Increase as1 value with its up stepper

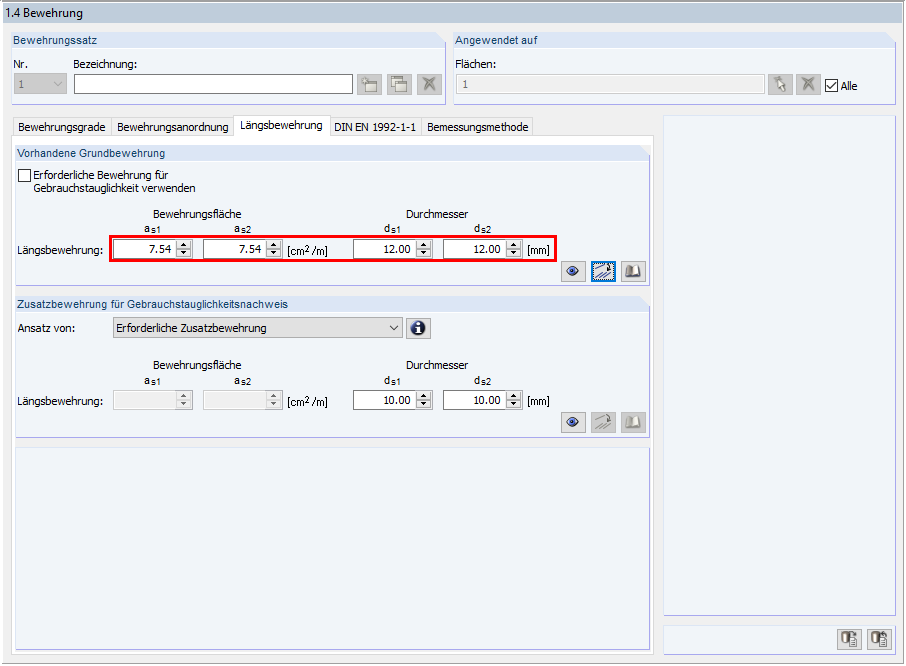[x=183, y=244]
